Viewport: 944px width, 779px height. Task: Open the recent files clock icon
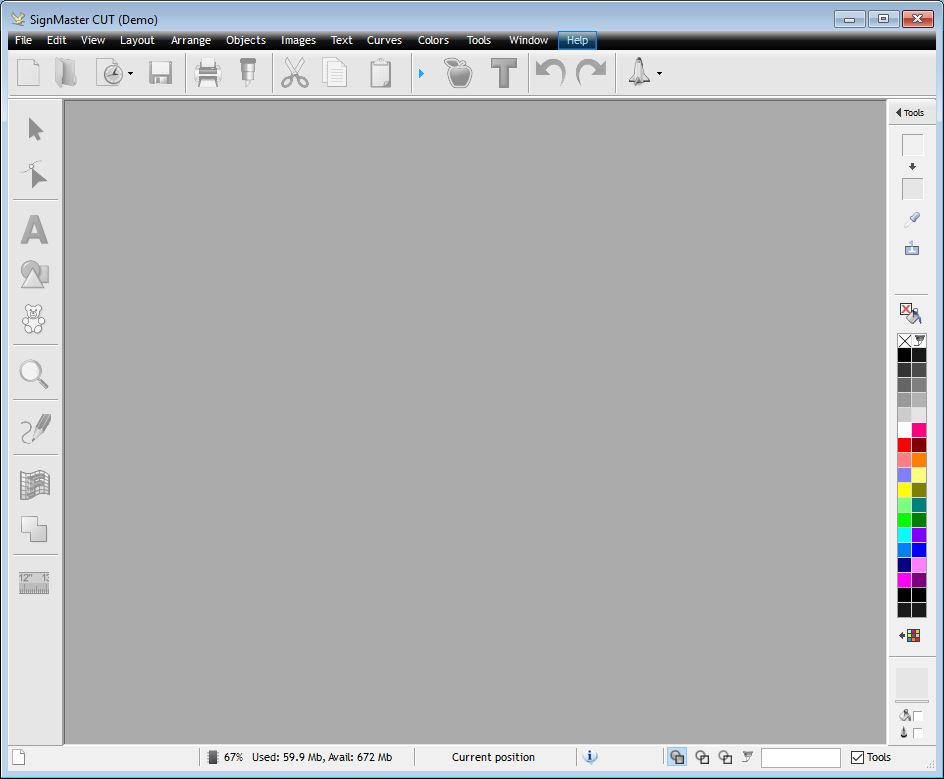coord(110,73)
